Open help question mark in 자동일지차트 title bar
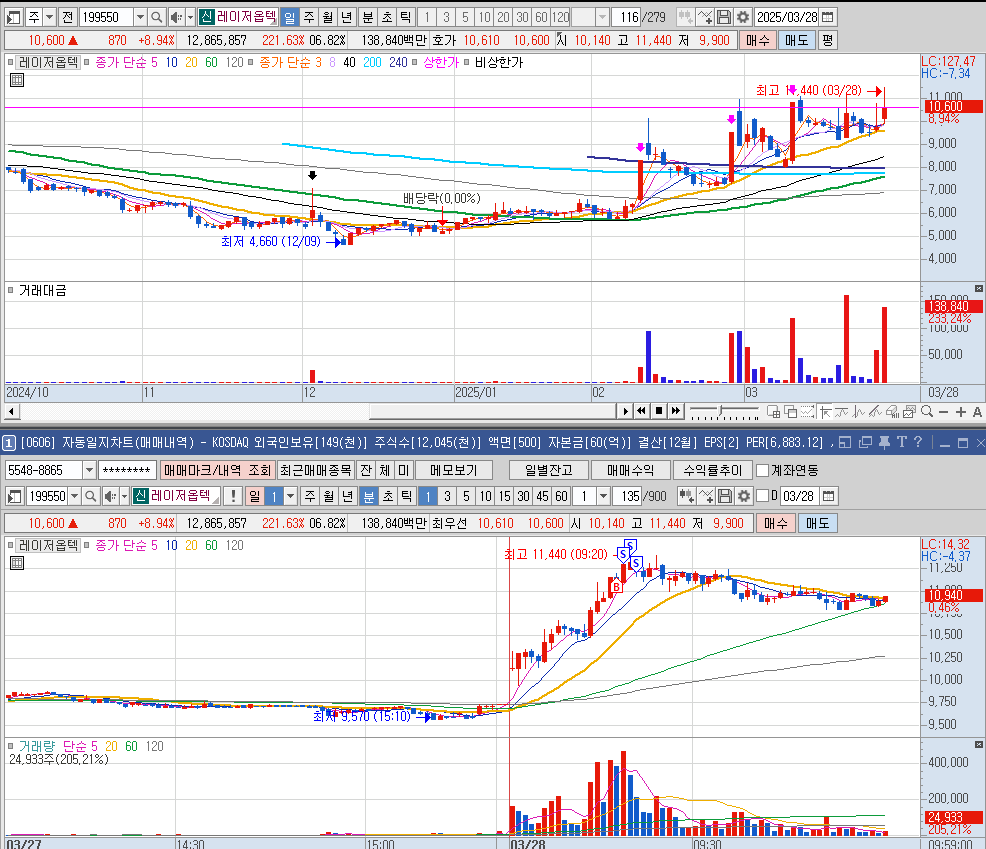986x849 pixels. point(918,442)
